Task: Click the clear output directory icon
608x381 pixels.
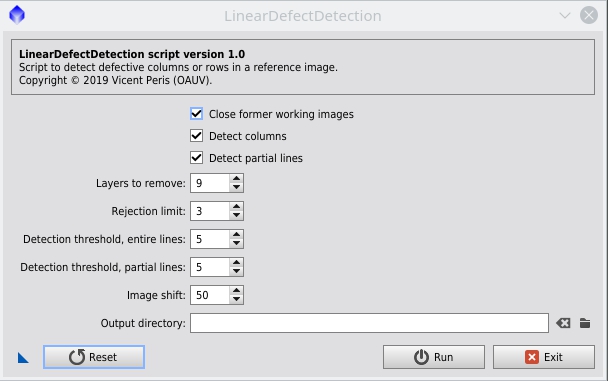Action: point(563,323)
